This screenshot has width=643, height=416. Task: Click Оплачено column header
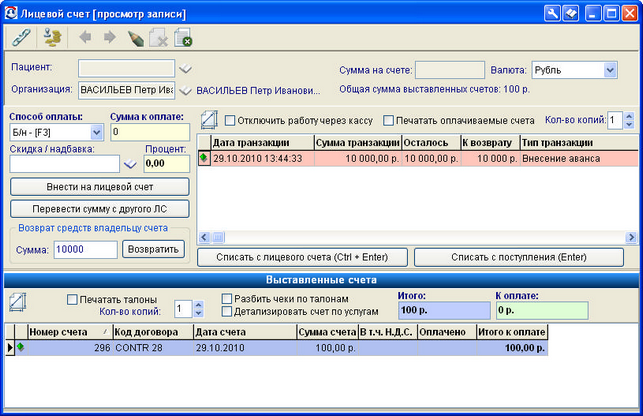(447, 332)
